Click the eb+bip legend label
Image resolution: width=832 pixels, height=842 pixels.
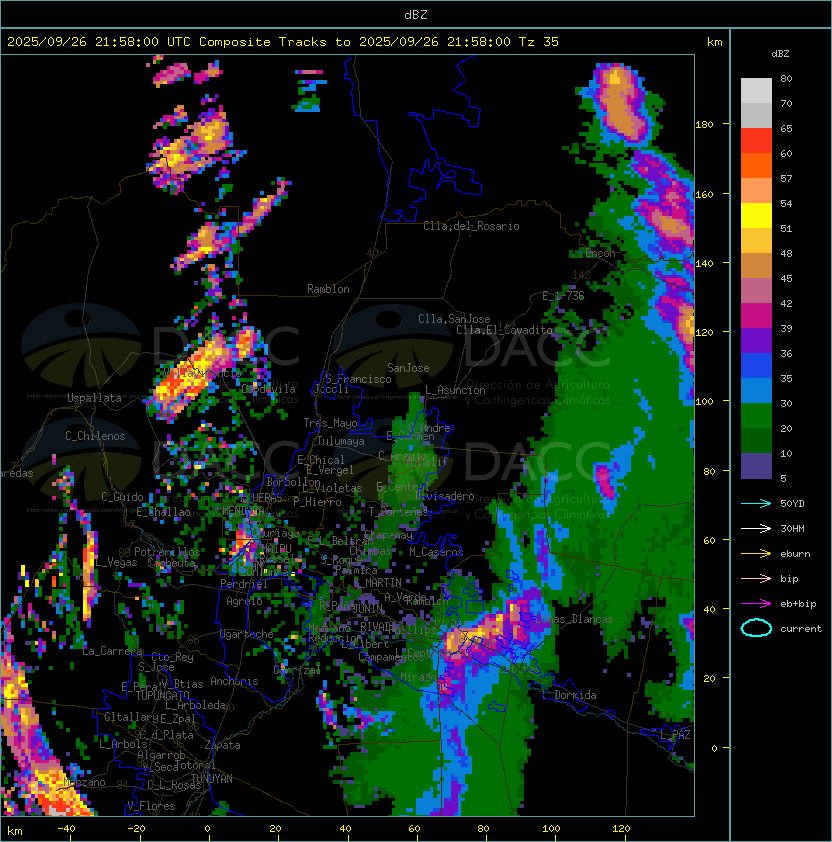pyautogui.click(x=798, y=604)
